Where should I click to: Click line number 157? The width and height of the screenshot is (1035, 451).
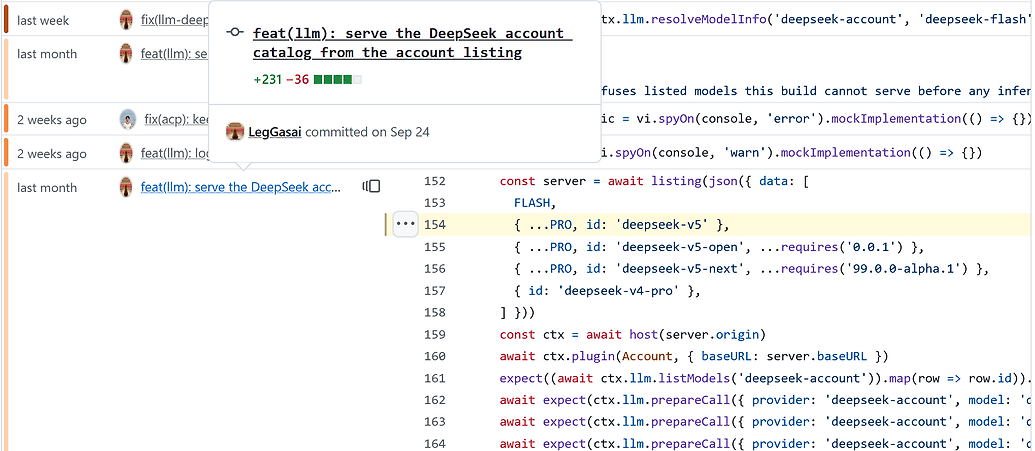tap(435, 291)
